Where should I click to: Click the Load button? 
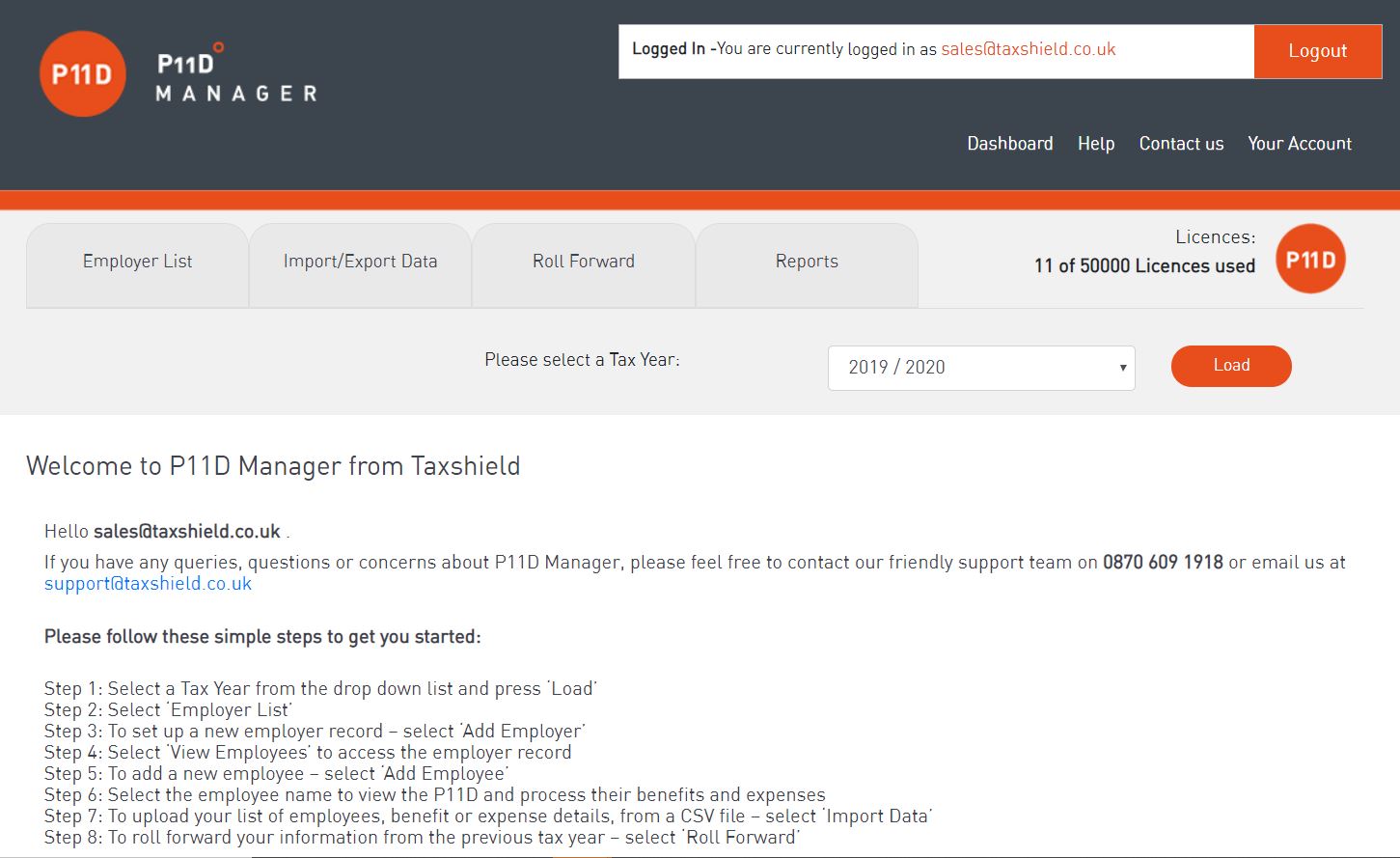pyautogui.click(x=1231, y=366)
